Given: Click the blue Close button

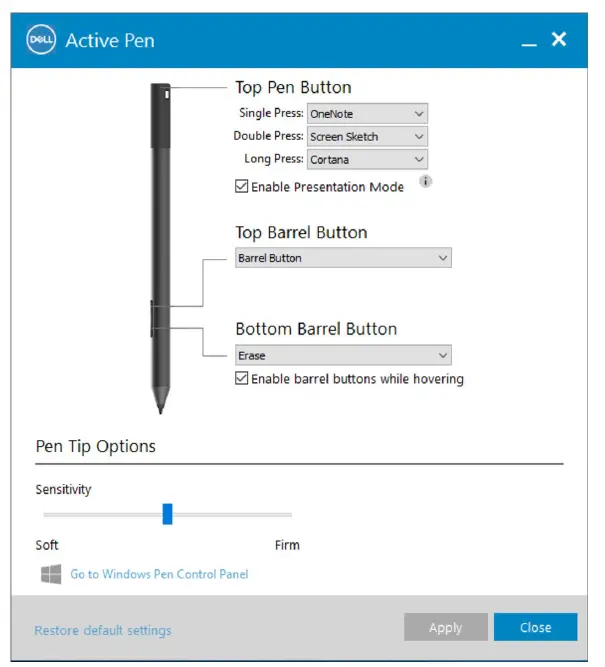Looking at the screenshot, I should point(535,627).
